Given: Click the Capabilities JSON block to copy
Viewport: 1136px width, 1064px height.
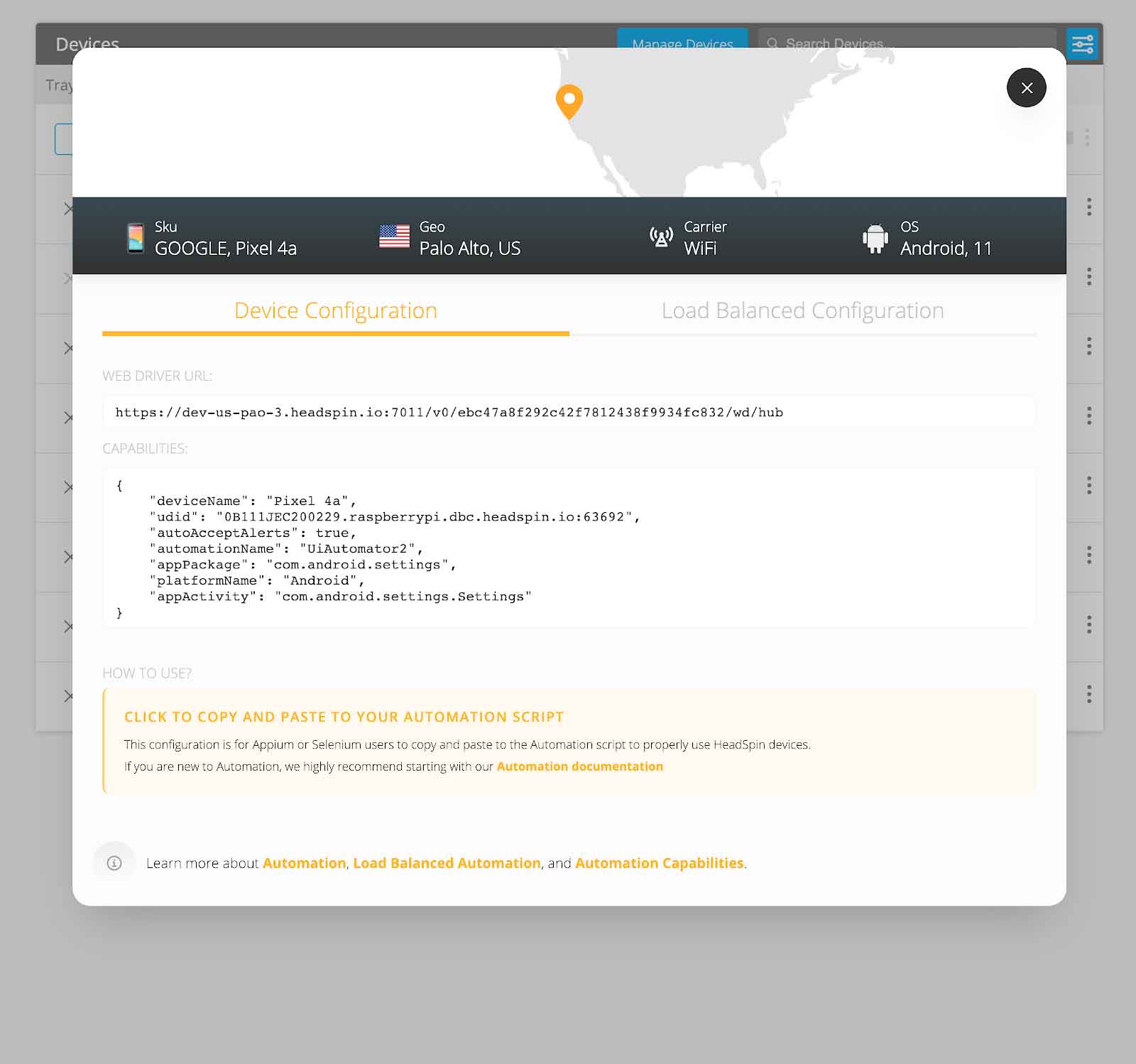Looking at the screenshot, I should click(x=569, y=548).
